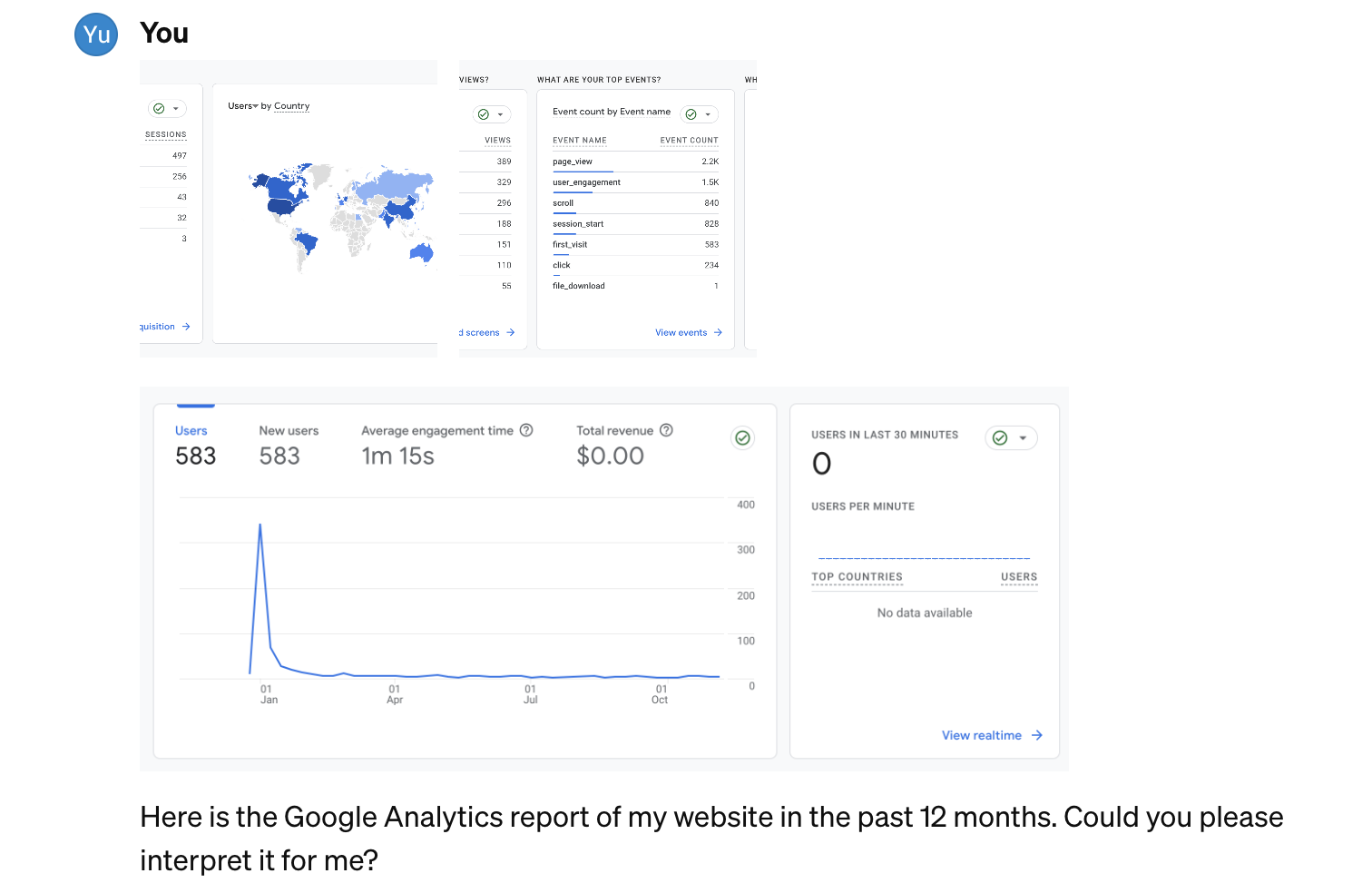Click the WHAT ARE YOUR TOP EVENTS heading

[599, 80]
